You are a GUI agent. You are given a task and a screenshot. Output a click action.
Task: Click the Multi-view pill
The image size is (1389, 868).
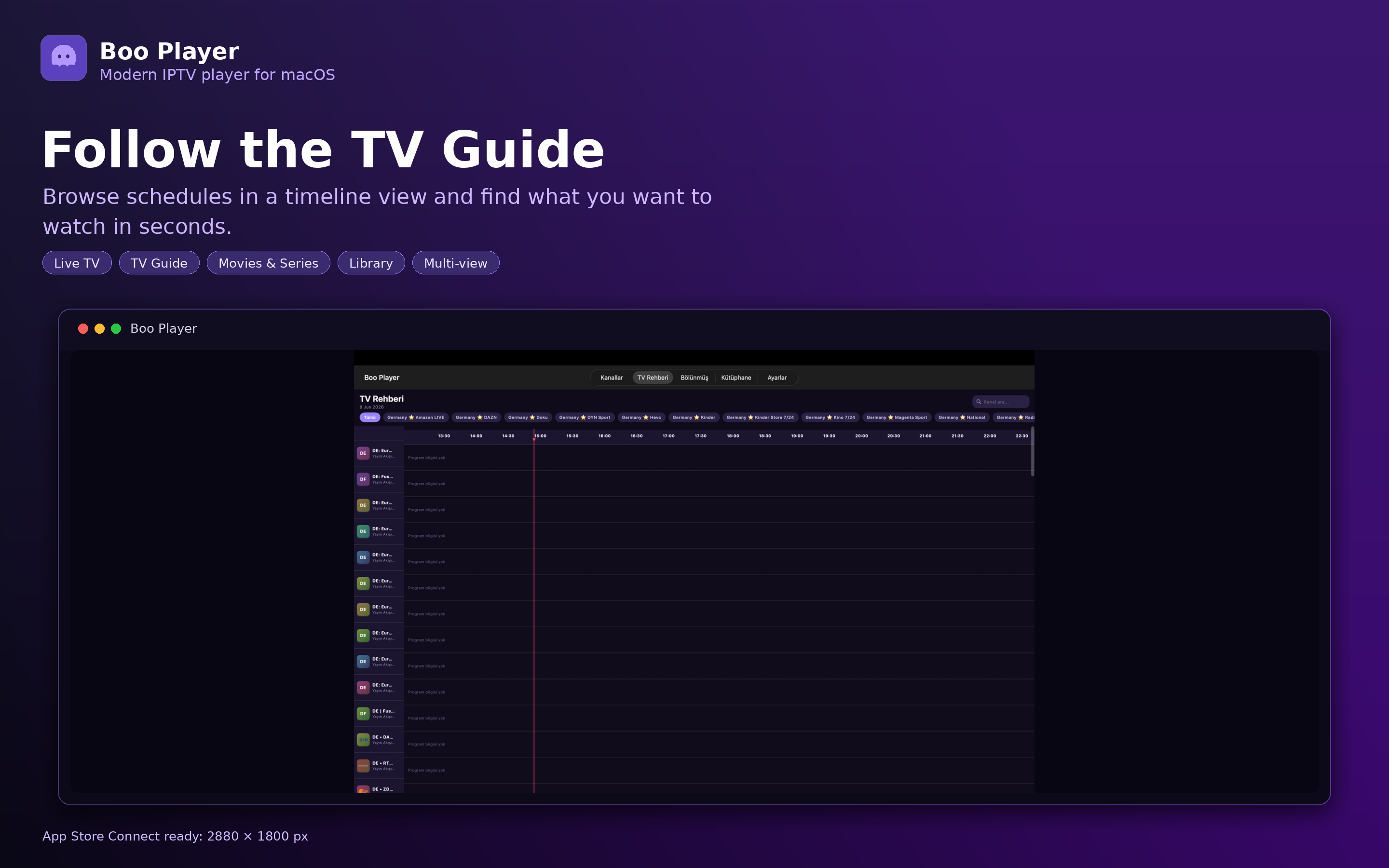[456, 263]
